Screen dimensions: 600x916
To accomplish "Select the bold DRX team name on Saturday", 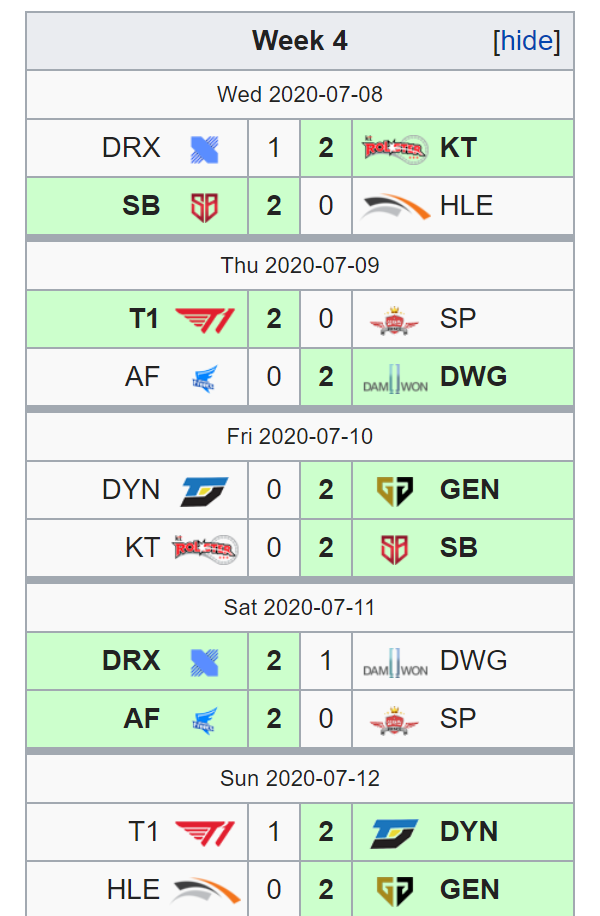I will pyautogui.click(x=131, y=661).
